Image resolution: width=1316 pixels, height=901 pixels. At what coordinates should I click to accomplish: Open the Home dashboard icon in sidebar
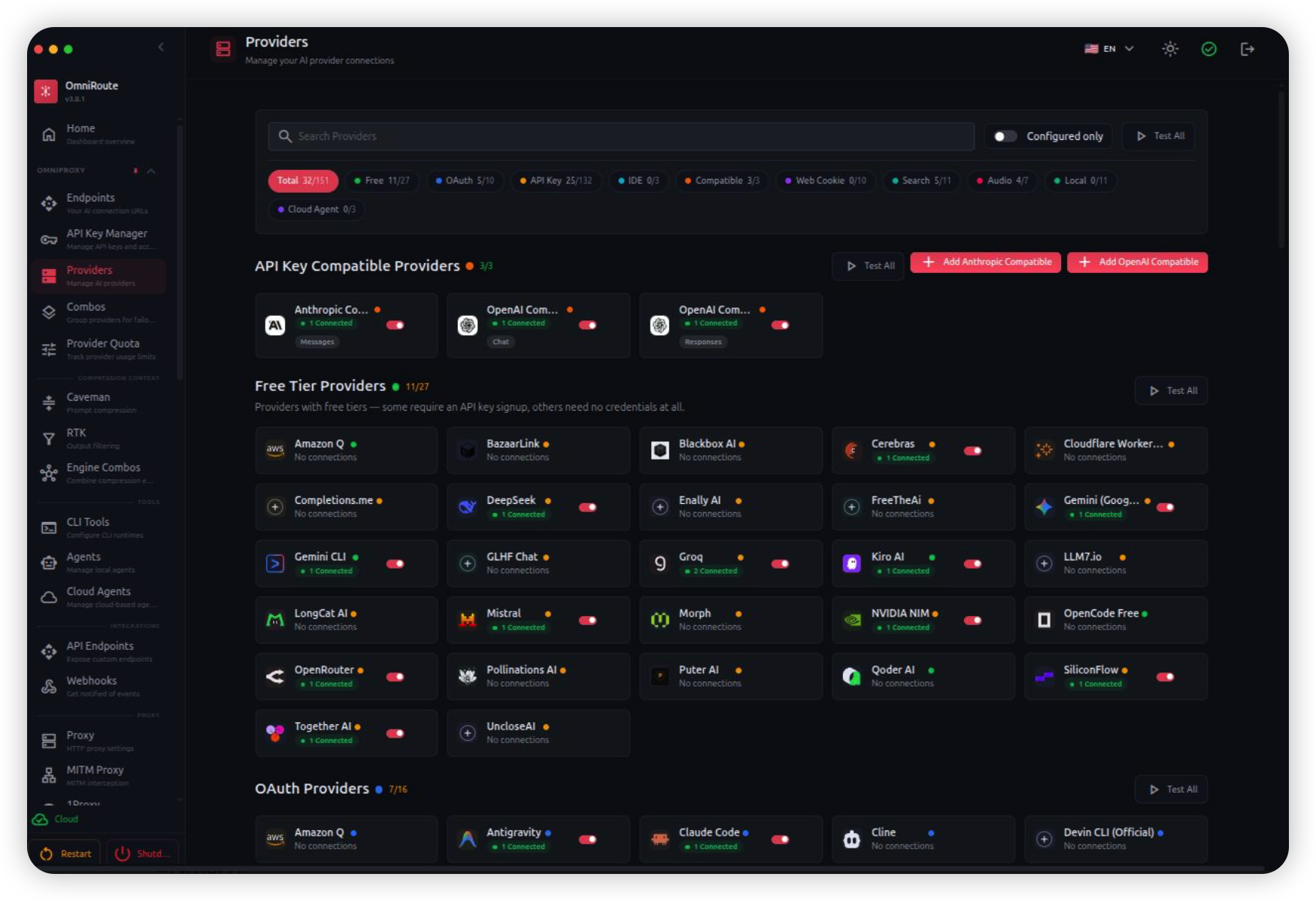click(49, 134)
